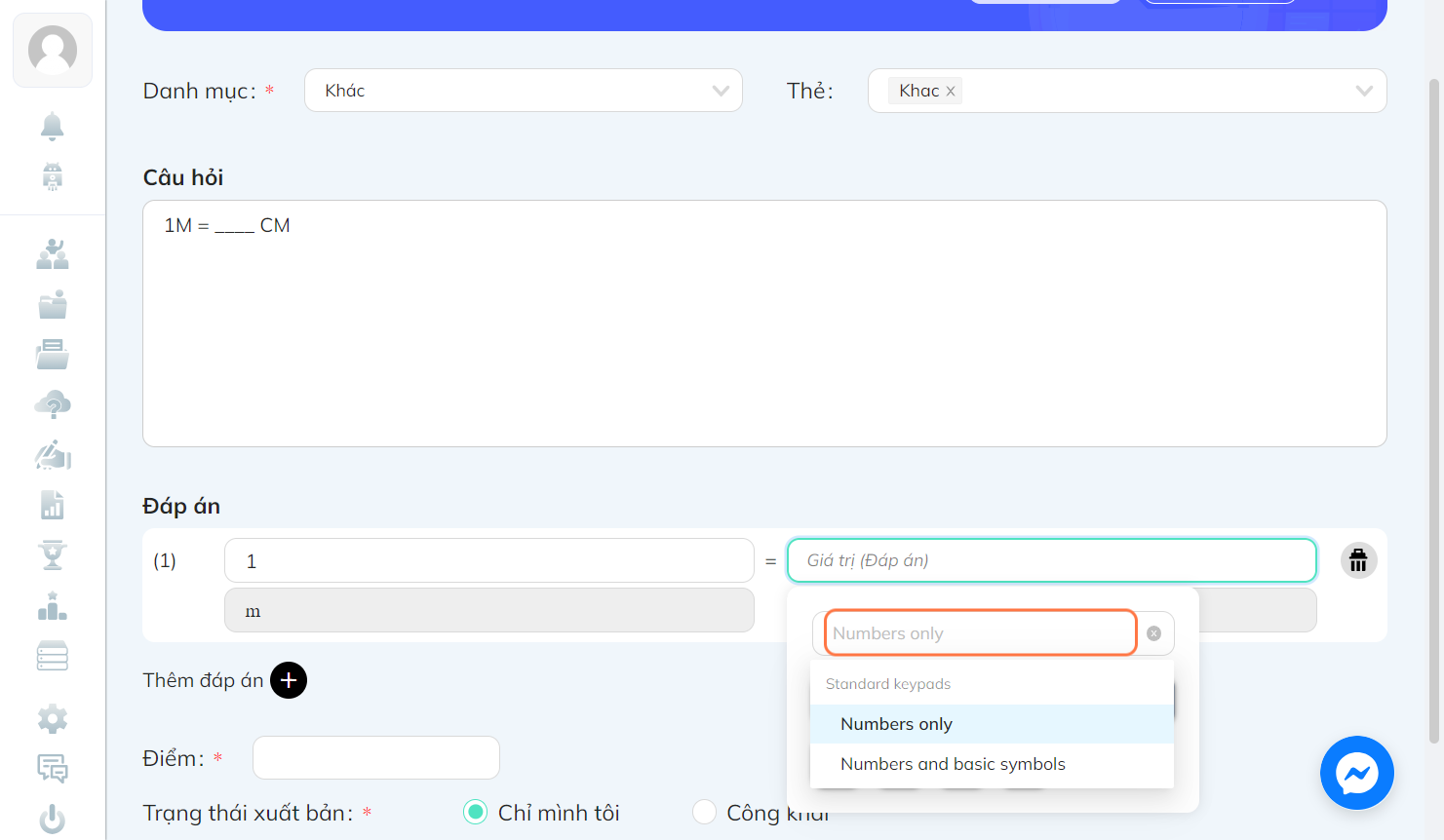Open the leaderboard podium icon
Image resolution: width=1444 pixels, height=840 pixels.
tap(53, 606)
